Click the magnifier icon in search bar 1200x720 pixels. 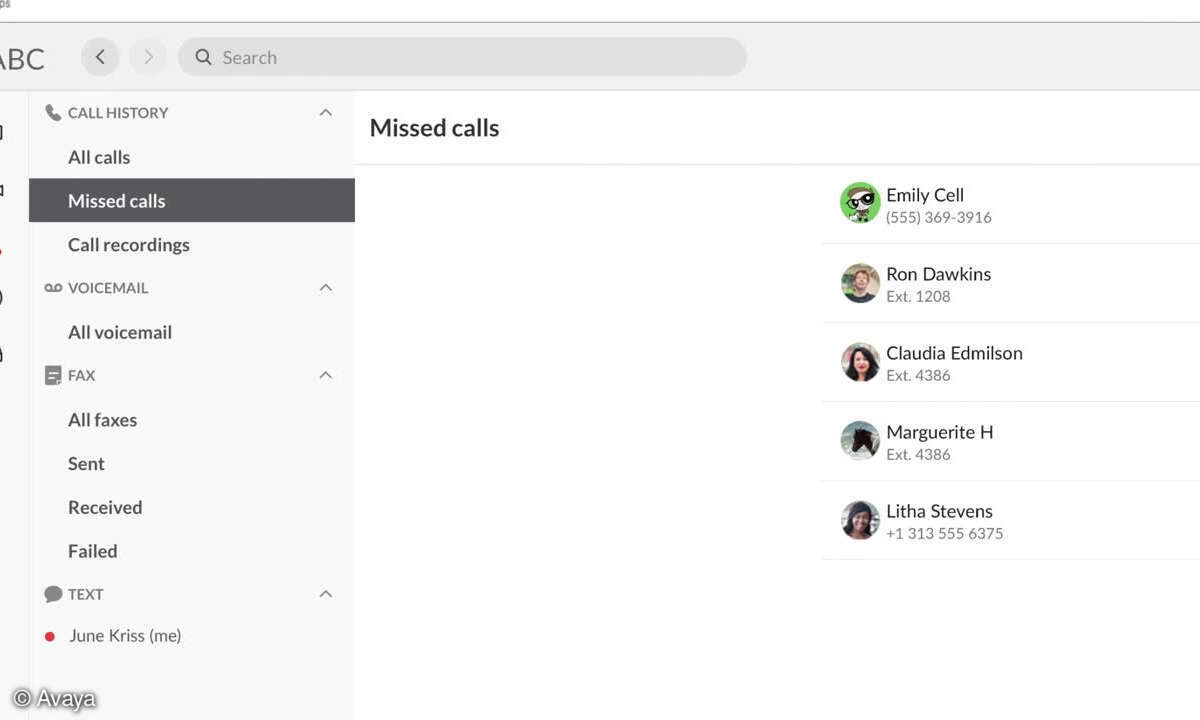pyautogui.click(x=203, y=57)
